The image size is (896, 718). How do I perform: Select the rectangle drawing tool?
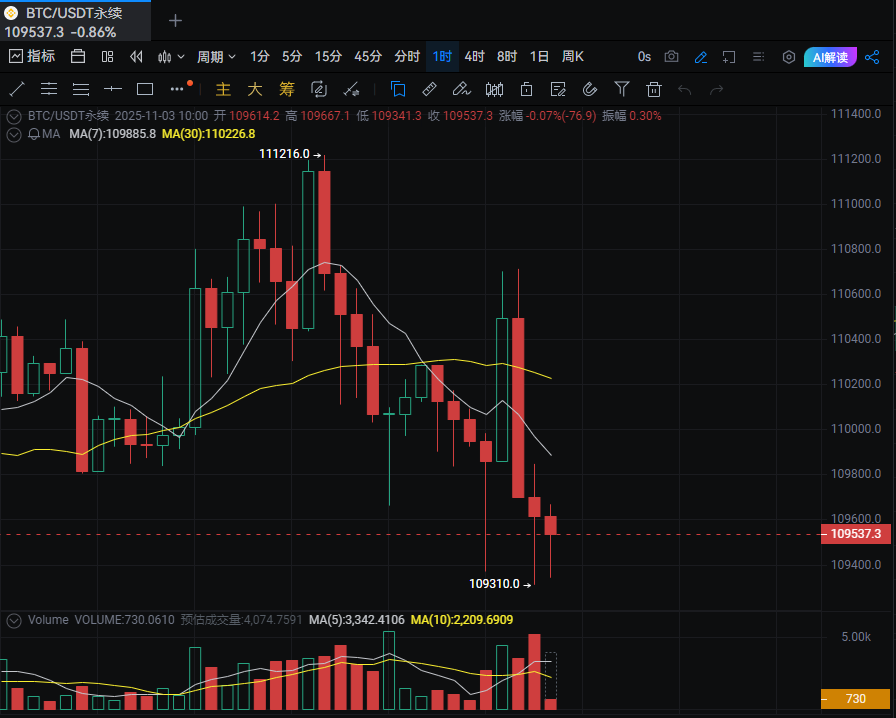pos(145,89)
